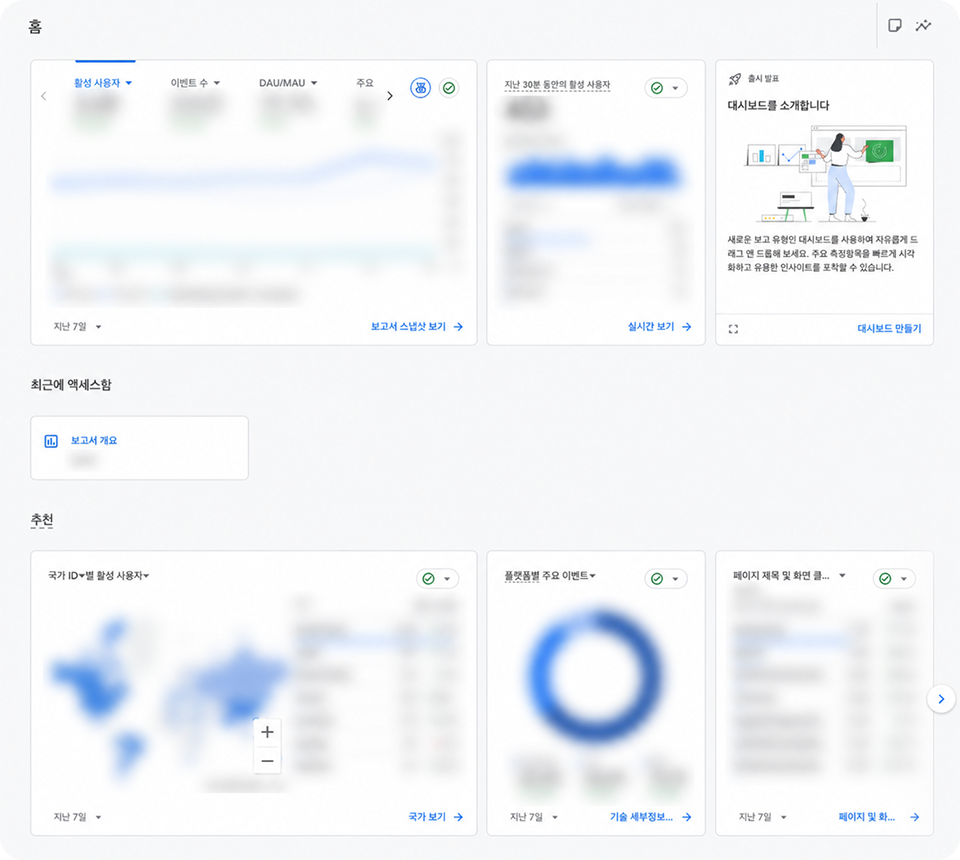Click the right chevron after the 주요 tab

(x=389, y=96)
